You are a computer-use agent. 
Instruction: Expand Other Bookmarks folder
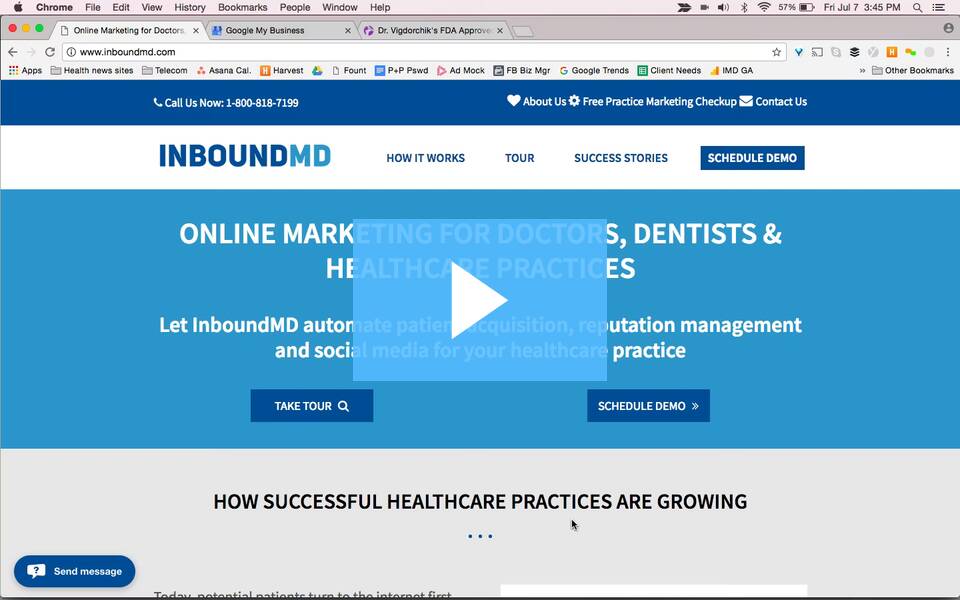coord(913,70)
